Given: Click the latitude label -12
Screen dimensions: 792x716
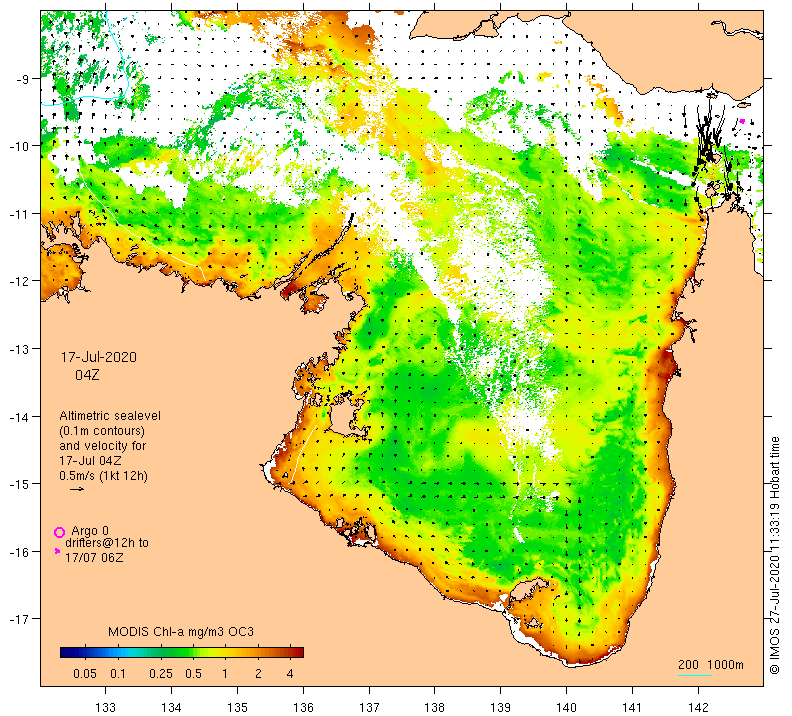Looking at the screenshot, I should 19,281.
